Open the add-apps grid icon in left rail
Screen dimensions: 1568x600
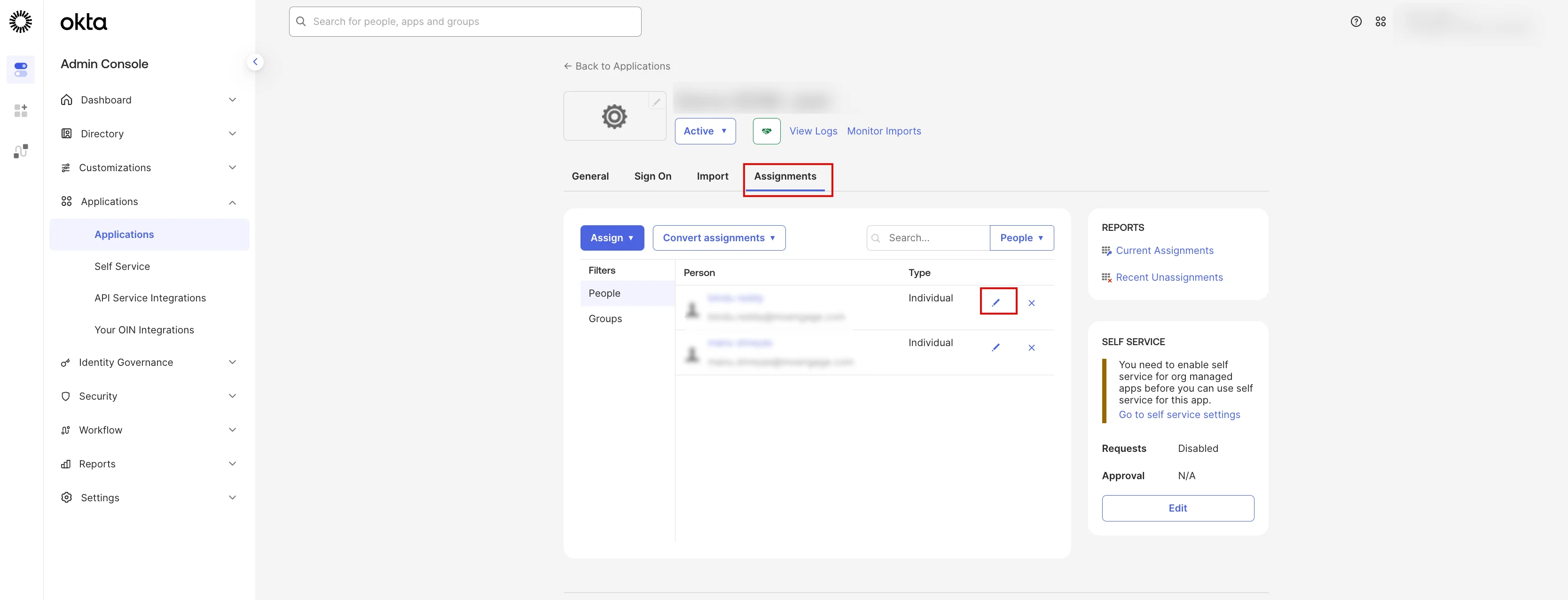click(x=21, y=110)
